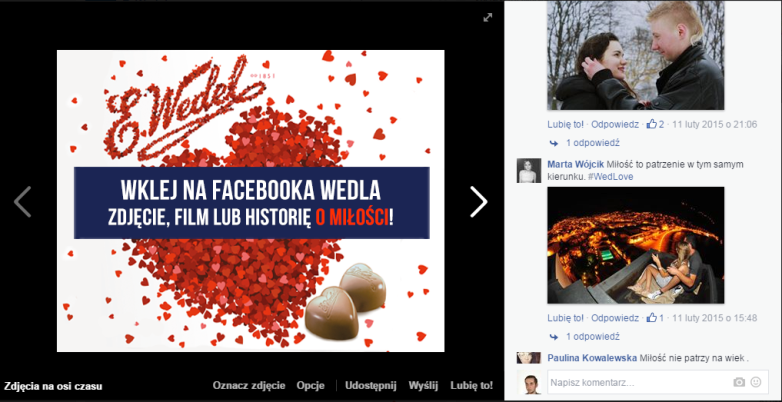Open the Opcje menu below the photo
Viewport: 782px width, 402px height.
[310, 386]
